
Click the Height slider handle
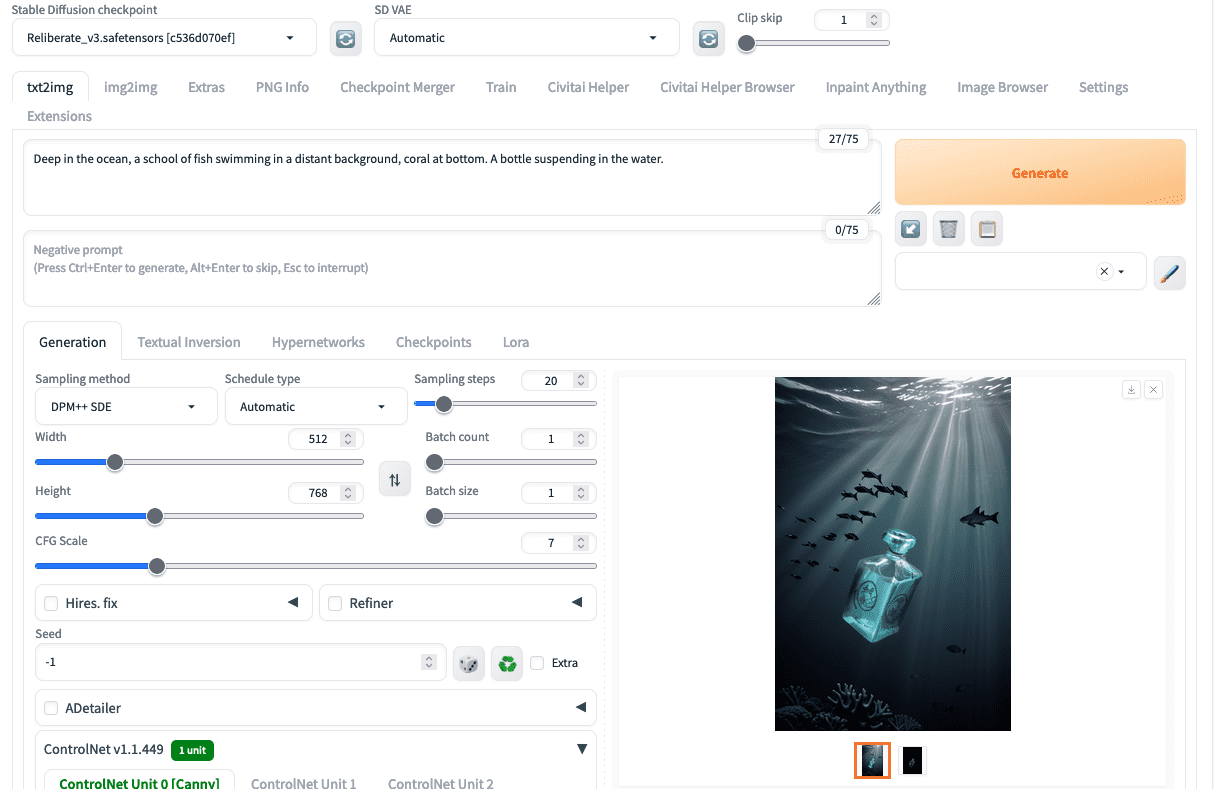pos(154,516)
